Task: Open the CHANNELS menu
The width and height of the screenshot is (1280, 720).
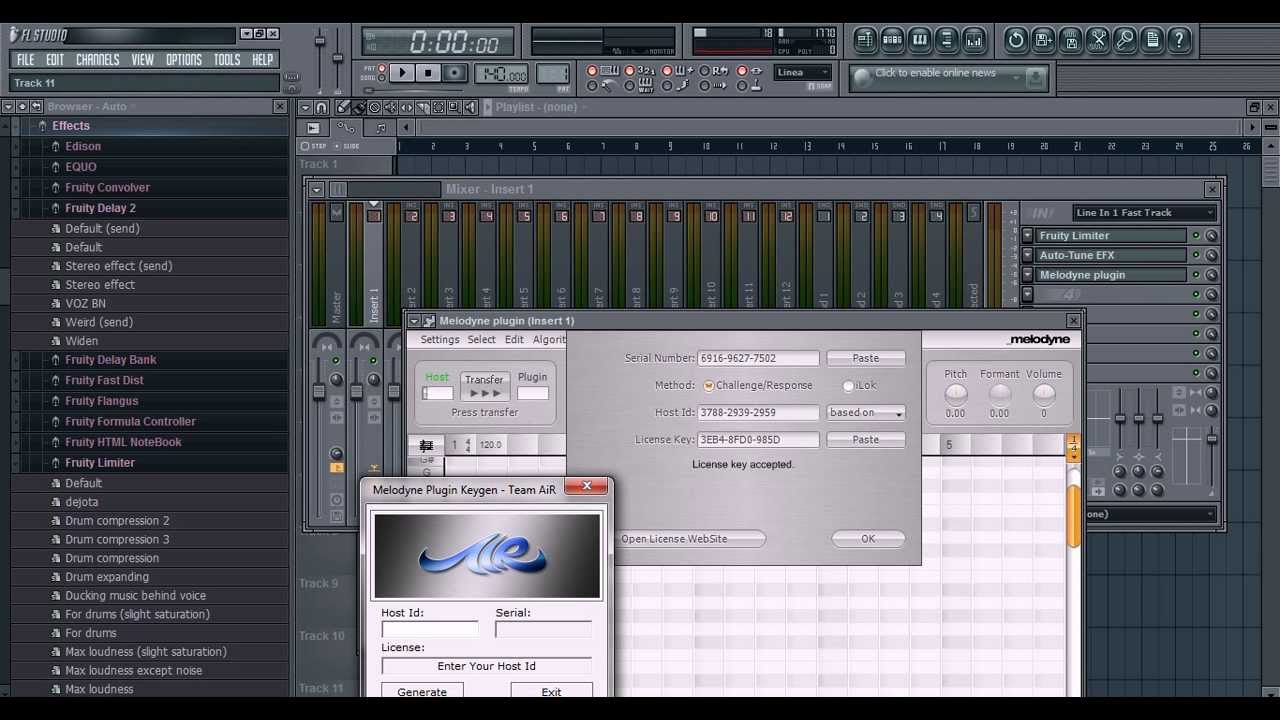Action: point(97,60)
